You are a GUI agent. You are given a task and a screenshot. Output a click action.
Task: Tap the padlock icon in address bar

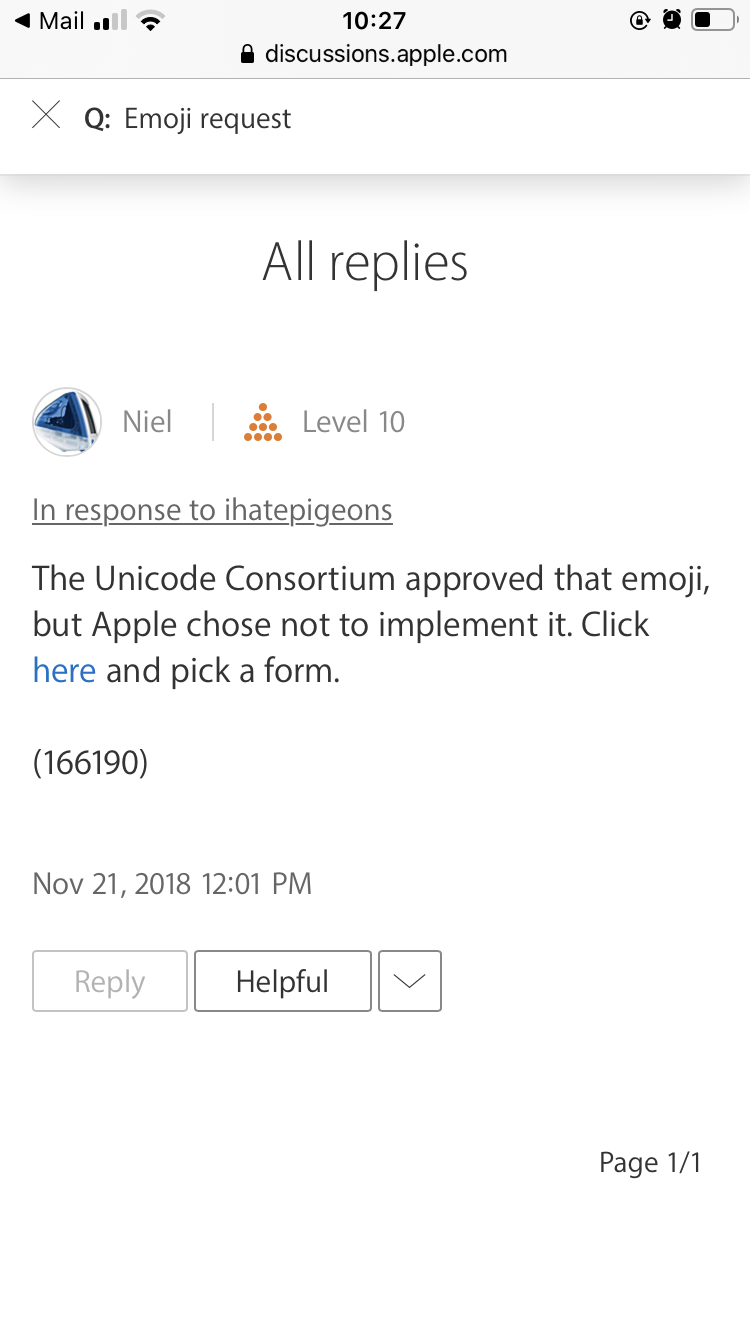pyautogui.click(x=249, y=55)
